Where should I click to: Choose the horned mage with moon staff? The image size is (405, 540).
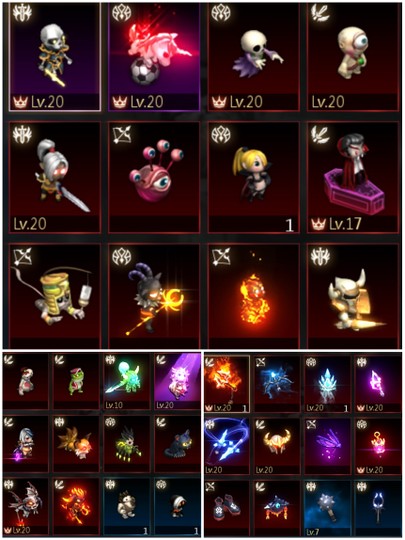click(154, 296)
